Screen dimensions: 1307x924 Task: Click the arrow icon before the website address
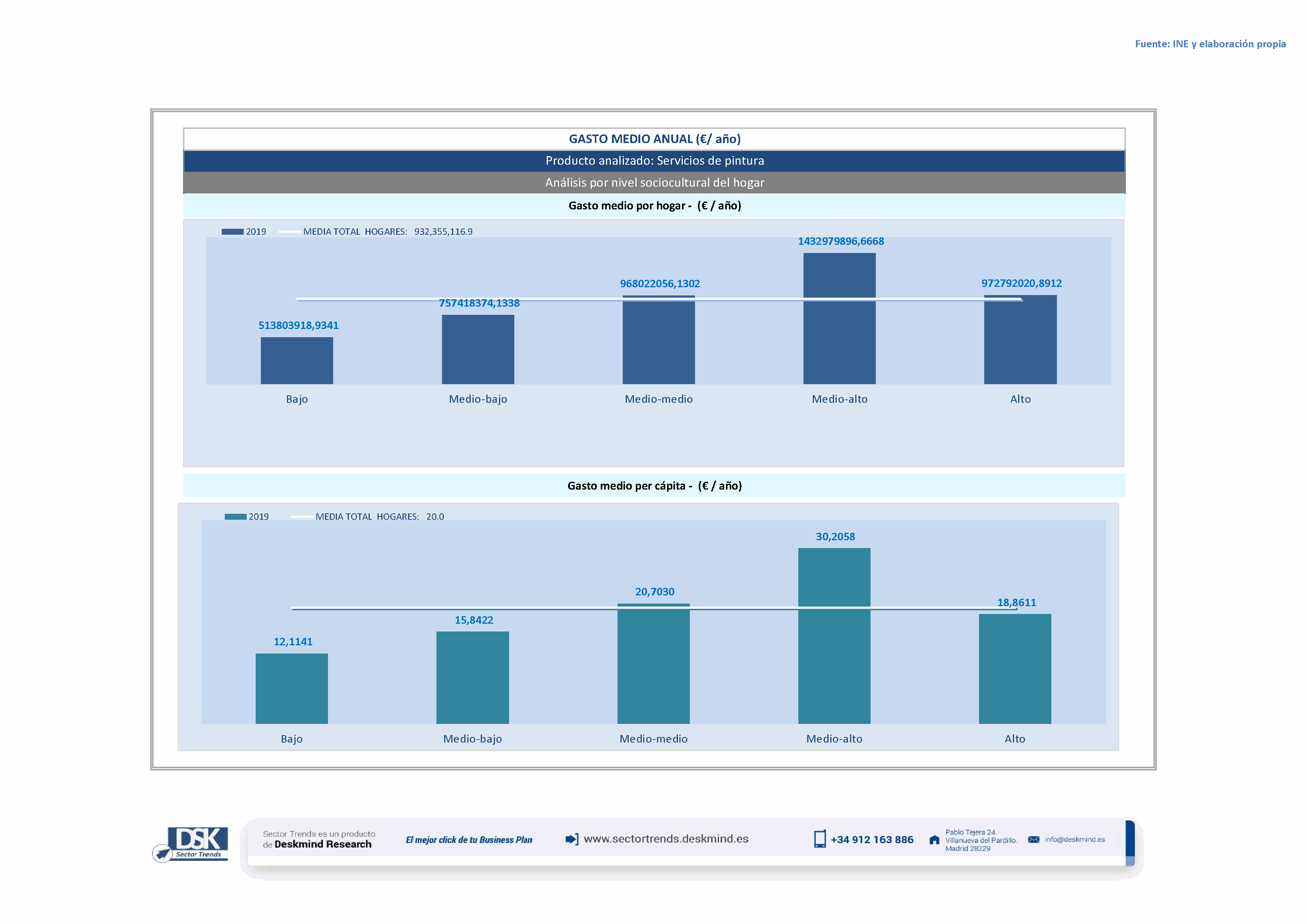[x=572, y=839]
